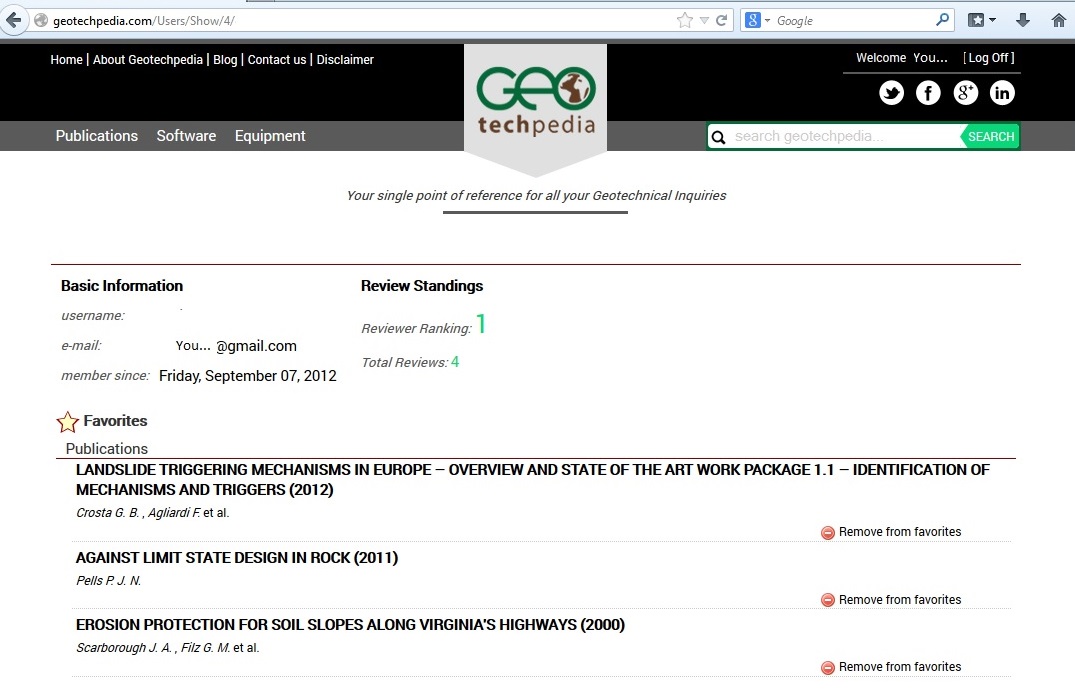The height and width of the screenshot is (692, 1075).
Task: Open the Contact us page
Action: (277, 60)
